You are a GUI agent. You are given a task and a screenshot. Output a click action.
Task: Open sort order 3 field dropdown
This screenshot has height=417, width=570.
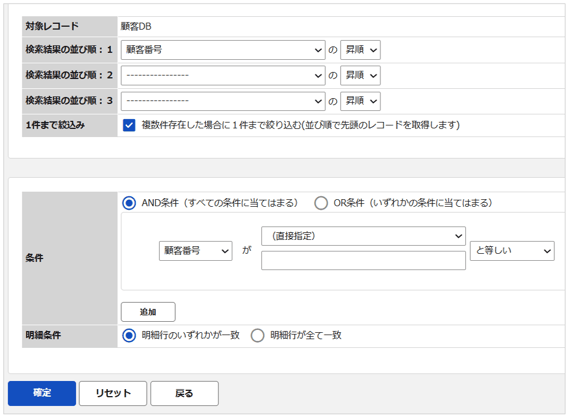tap(223, 101)
